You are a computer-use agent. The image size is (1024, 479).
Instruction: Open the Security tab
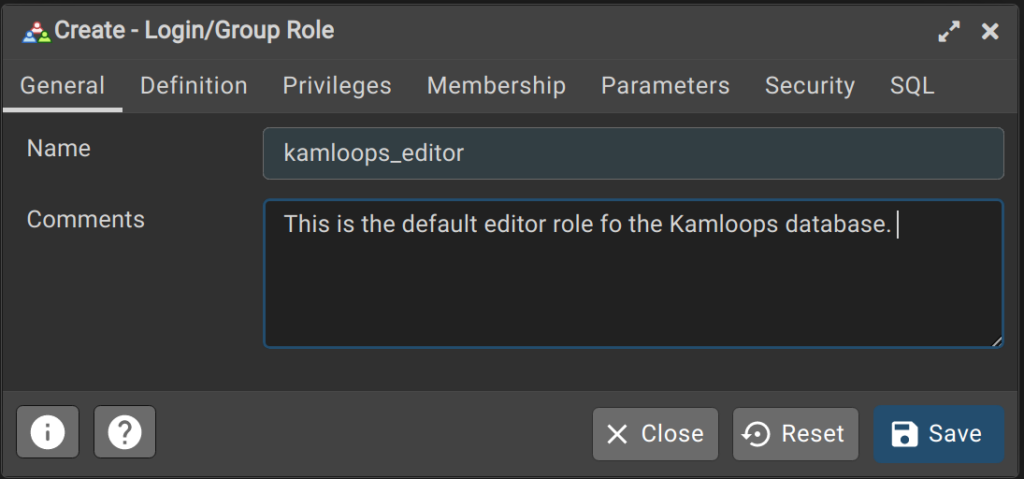(810, 86)
